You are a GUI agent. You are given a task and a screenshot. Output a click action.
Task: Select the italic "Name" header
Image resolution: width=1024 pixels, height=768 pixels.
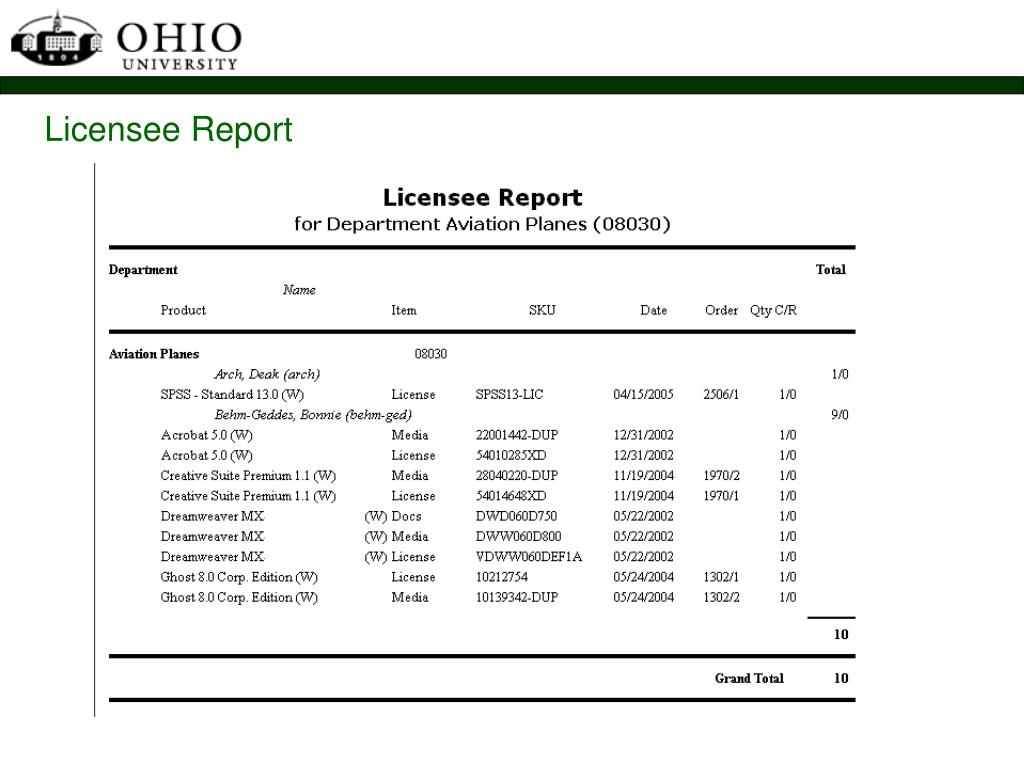[299, 289]
